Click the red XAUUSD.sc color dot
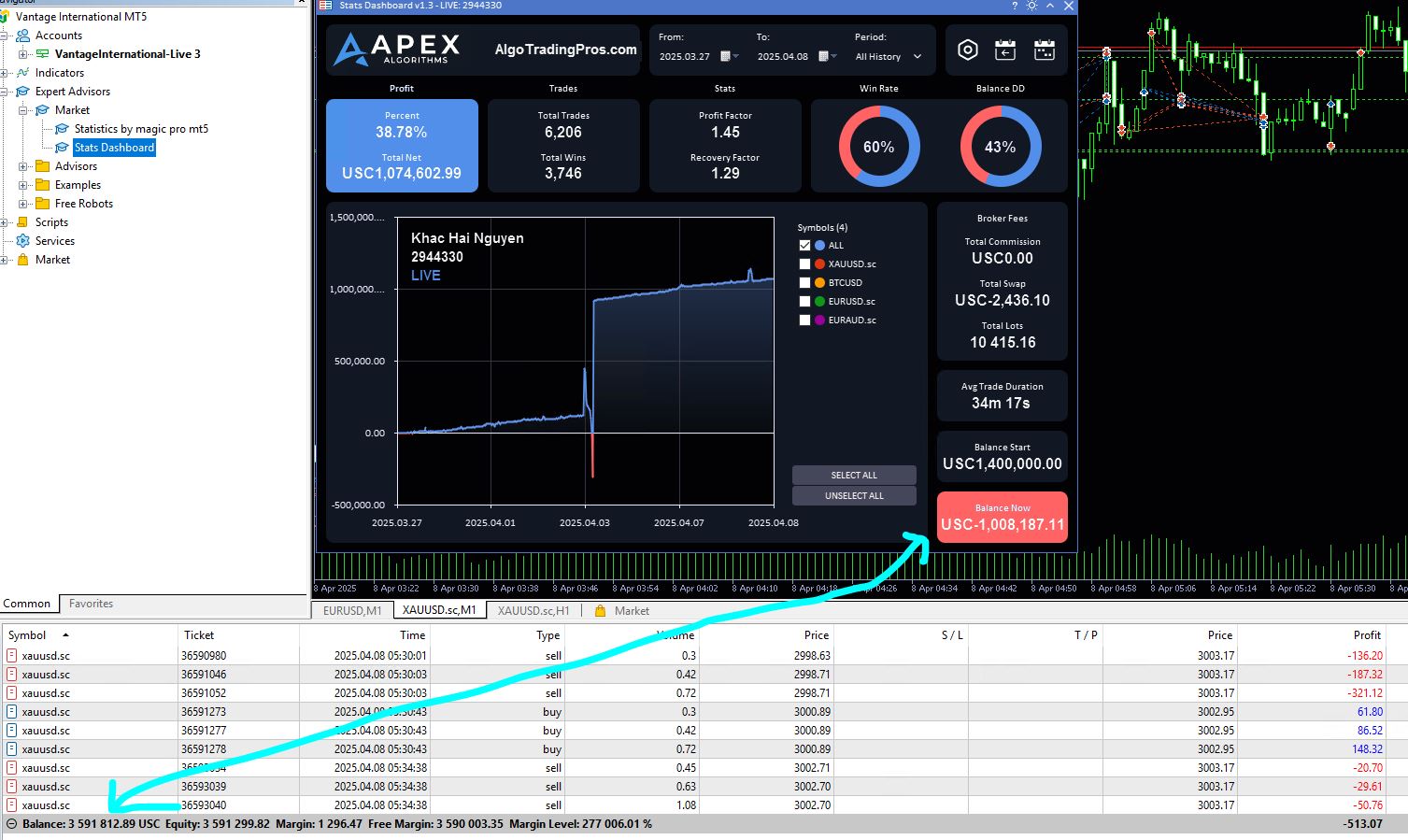 pyautogui.click(x=820, y=264)
